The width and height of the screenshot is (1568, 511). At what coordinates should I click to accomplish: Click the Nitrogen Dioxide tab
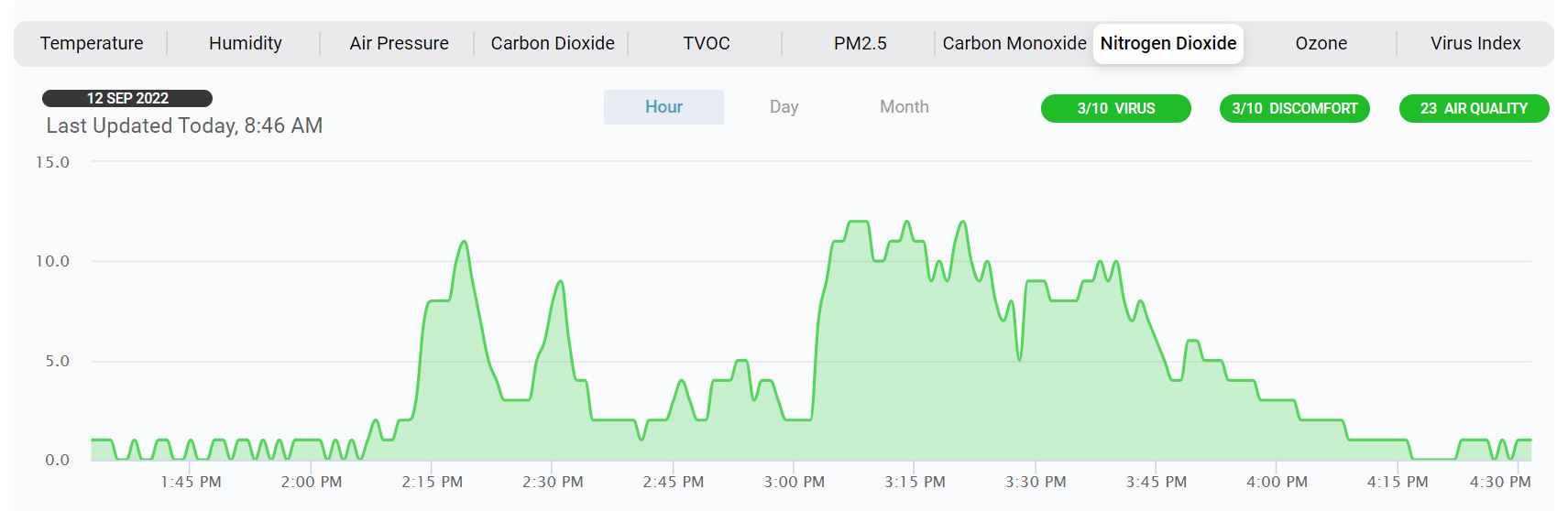pos(1168,43)
